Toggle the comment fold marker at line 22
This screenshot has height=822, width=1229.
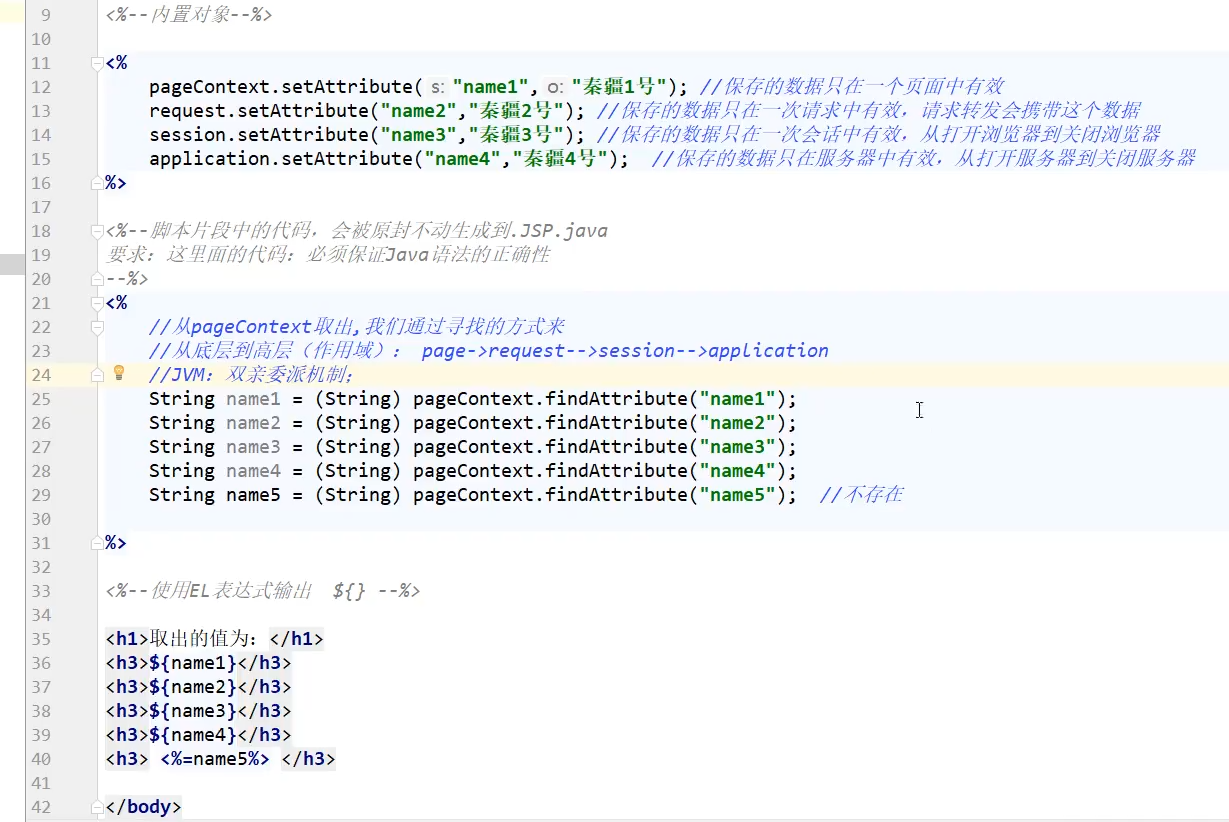coord(97,327)
